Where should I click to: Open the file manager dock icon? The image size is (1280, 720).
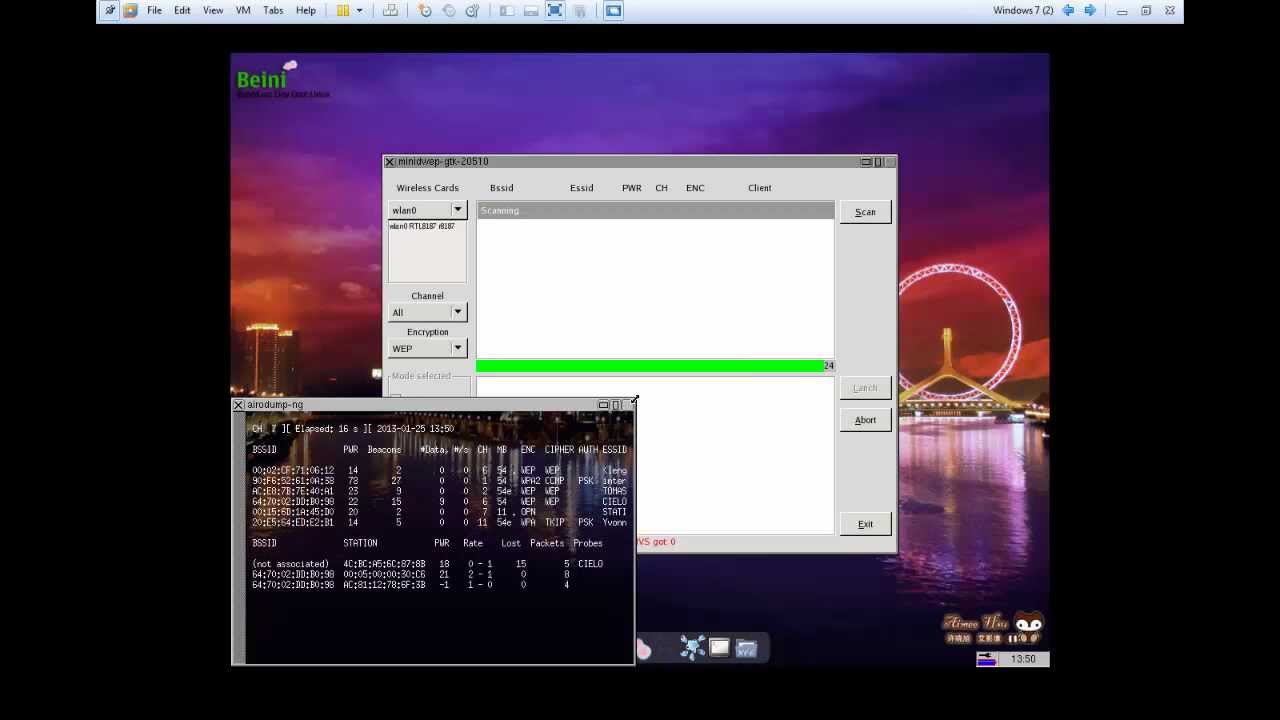pos(747,648)
